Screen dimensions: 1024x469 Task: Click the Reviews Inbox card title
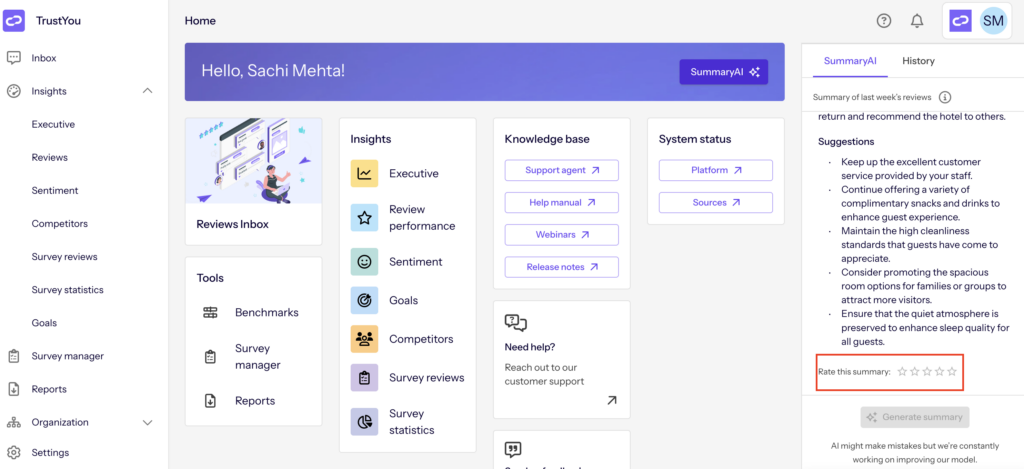232,224
